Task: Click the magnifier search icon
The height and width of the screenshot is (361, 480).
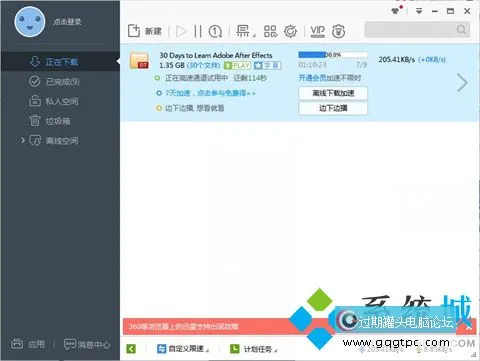Action: (x=462, y=30)
